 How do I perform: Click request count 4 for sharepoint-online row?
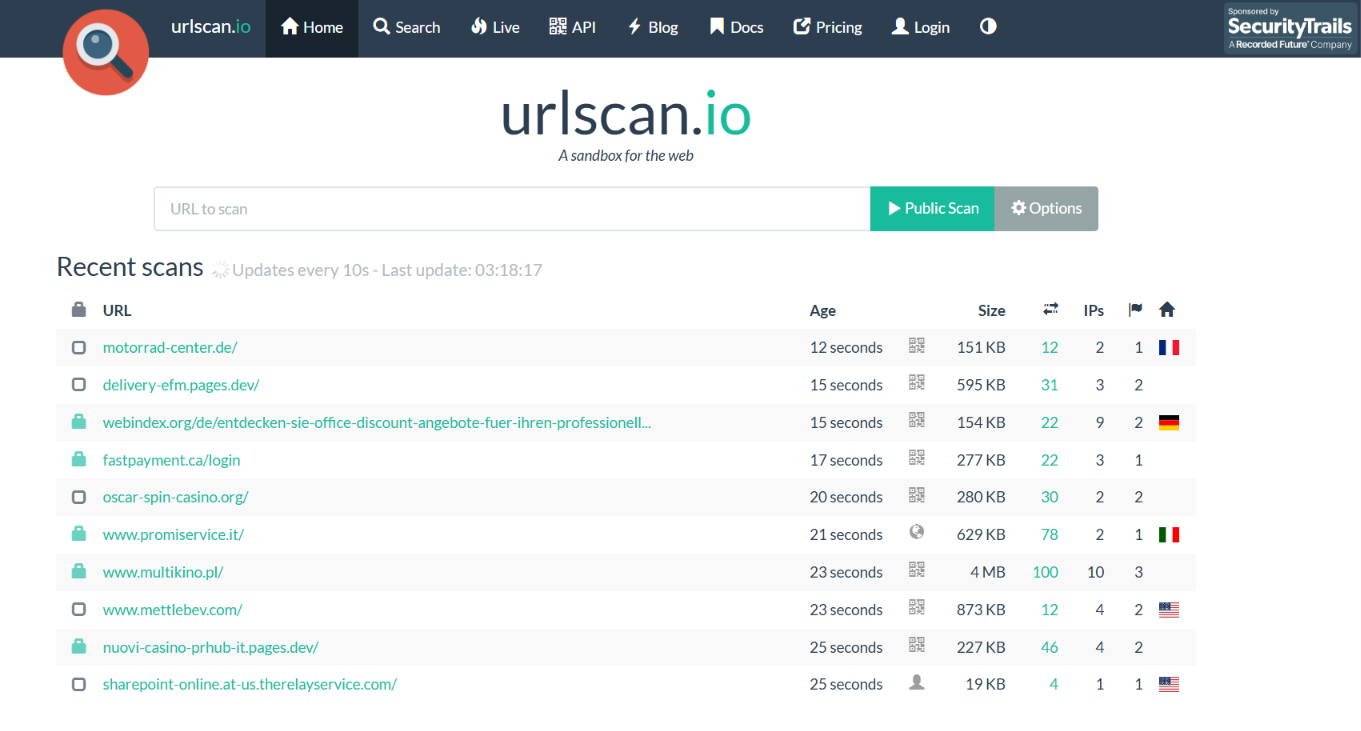click(1054, 685)
